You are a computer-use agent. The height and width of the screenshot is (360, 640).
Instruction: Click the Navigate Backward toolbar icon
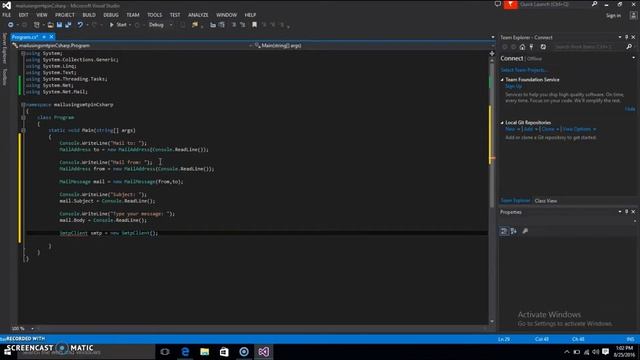point(11,25)
